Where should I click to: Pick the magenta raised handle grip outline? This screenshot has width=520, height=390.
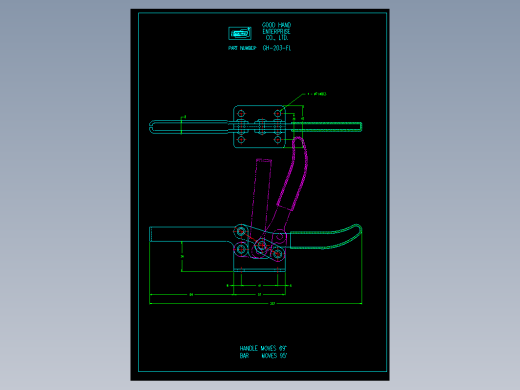pos(293,173)
